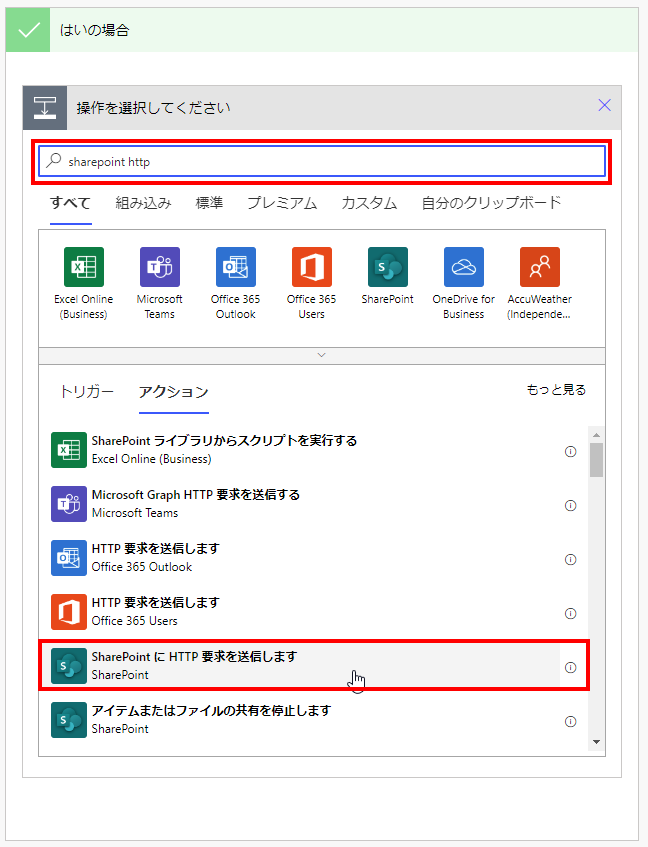Click the Teams icon of Graph HTTP row
Image resolution: width=648 pixels, height=847 pixels.
pos(69,503)
